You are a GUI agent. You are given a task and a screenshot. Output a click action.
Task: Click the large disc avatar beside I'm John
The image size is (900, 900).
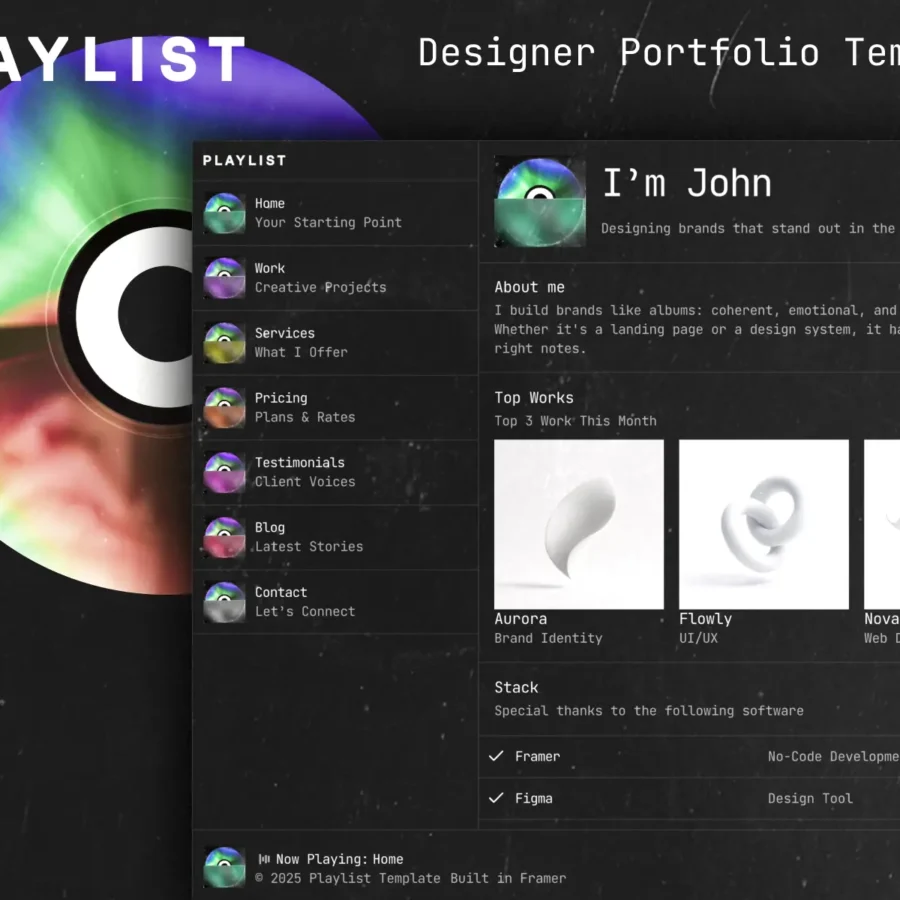pos(540,201)
